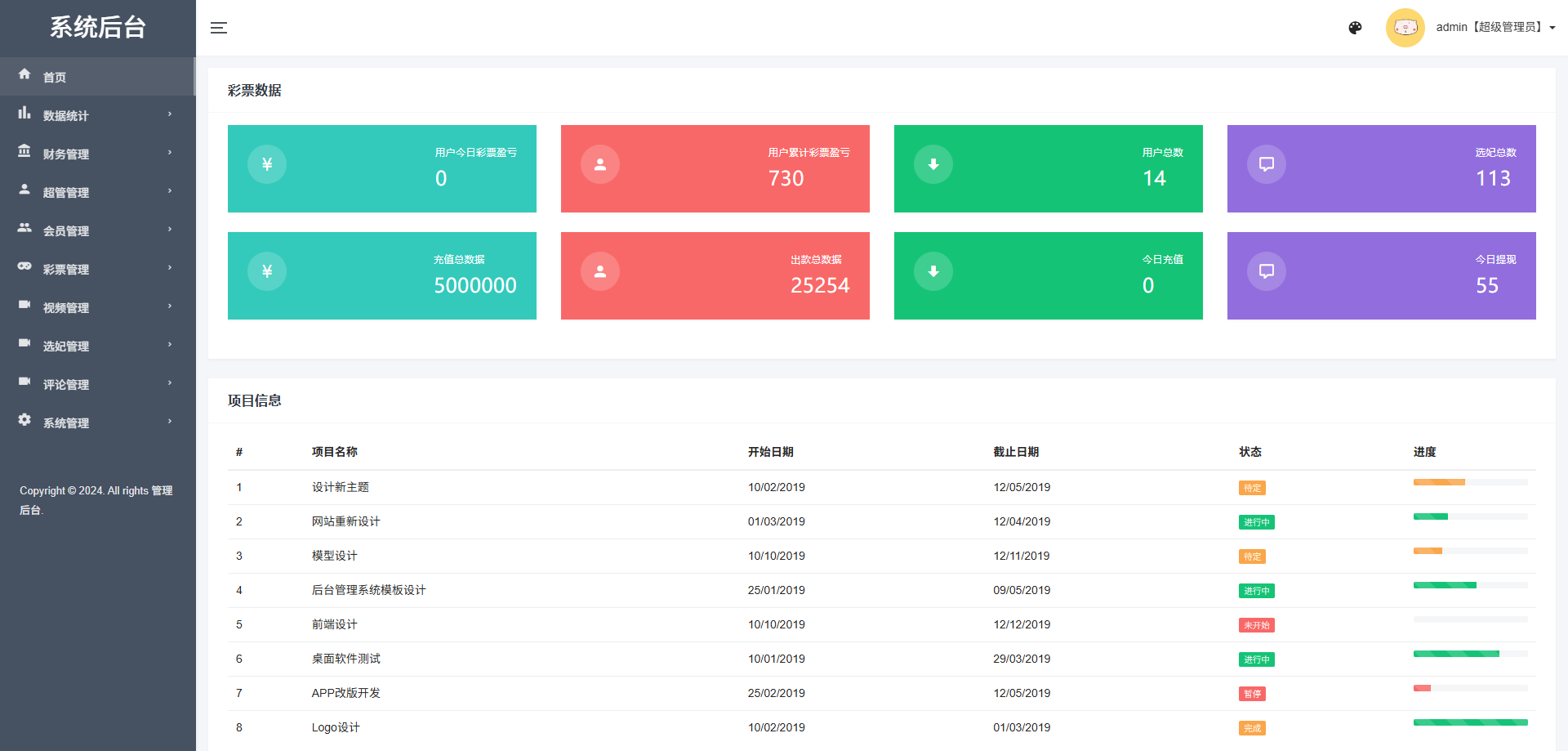Click the chat icon on 选妃总数 card

[x=1267, y=164]
